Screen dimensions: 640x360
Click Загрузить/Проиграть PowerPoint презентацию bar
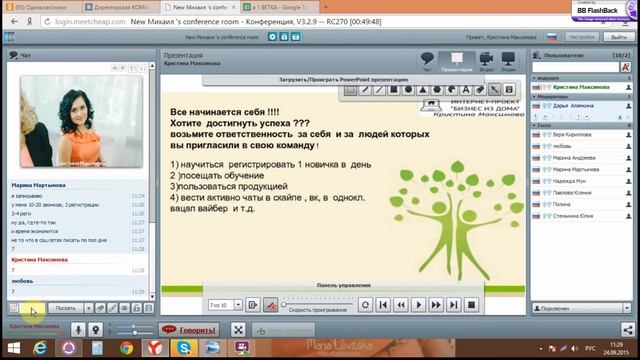coord(343,80)
